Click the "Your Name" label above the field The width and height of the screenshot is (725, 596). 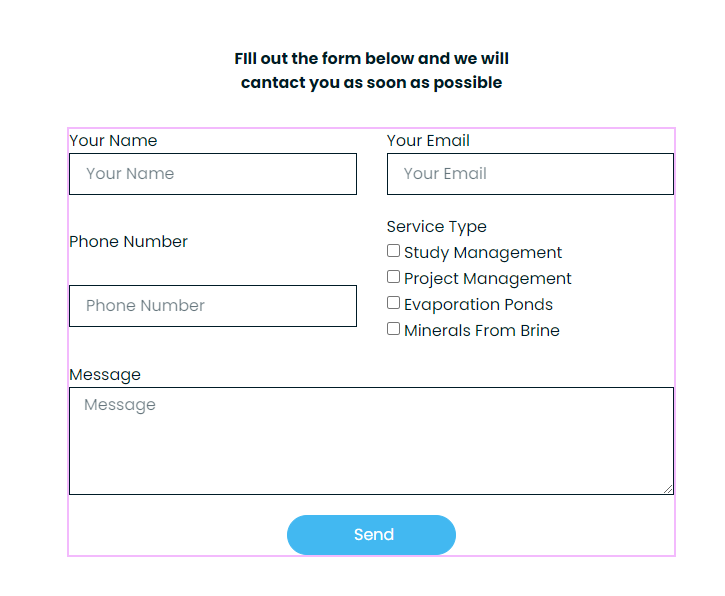point(113,141)
